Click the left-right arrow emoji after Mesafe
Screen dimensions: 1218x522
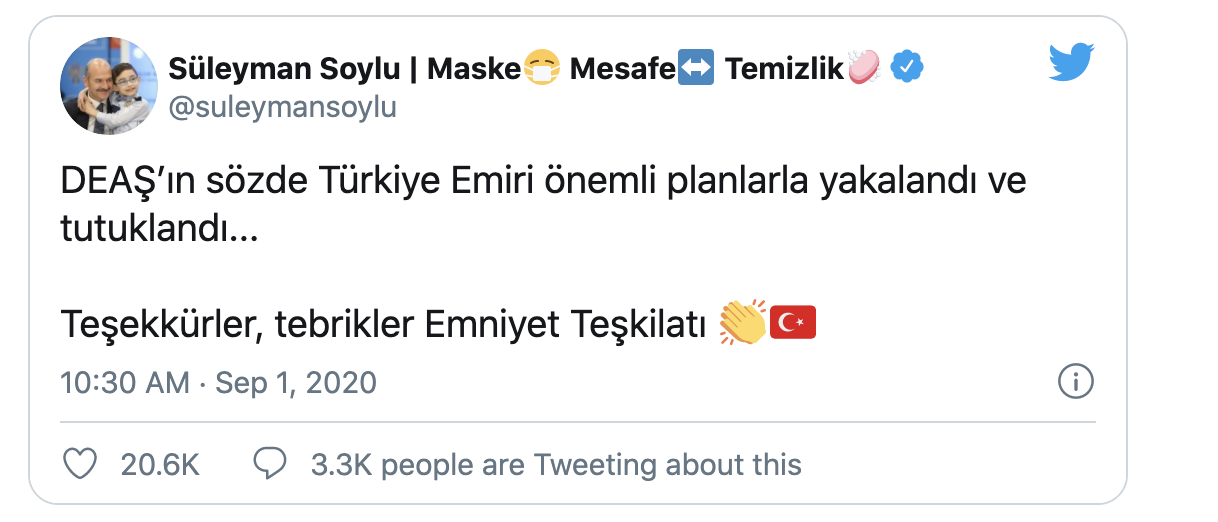point(695,69)
